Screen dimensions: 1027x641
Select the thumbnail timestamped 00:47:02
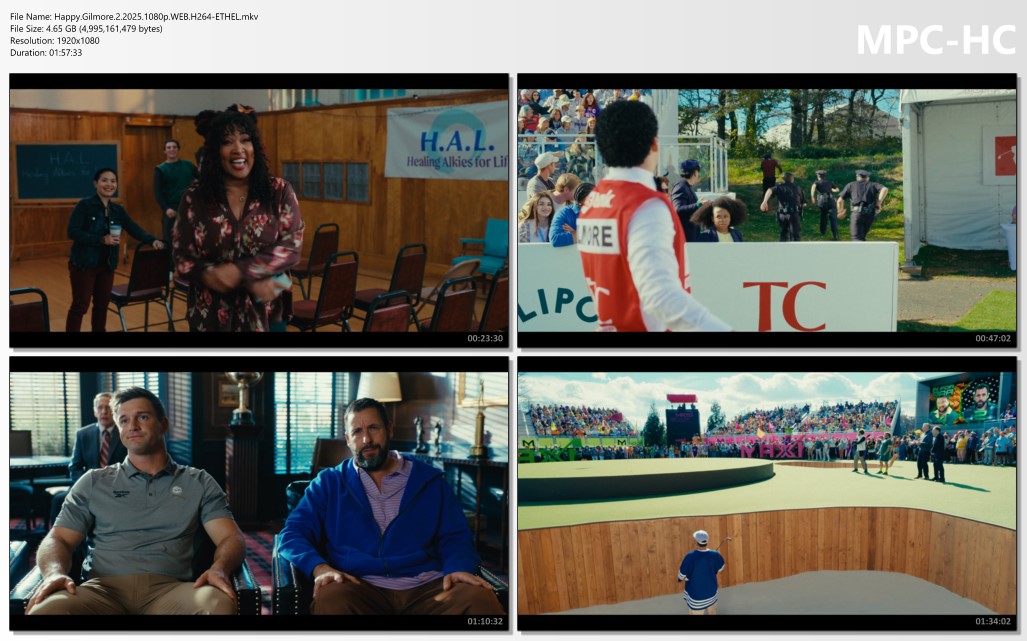click(x=767, y=210)
